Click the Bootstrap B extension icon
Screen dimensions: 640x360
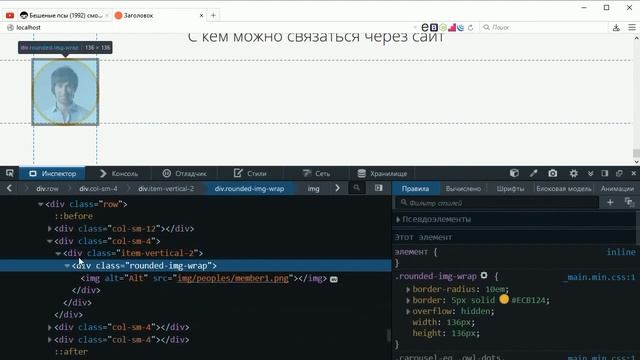point(434,27)
